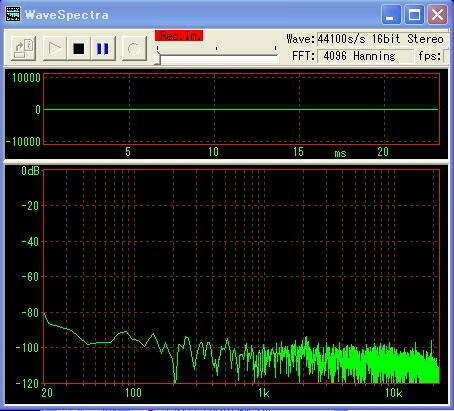Click the grayed-out Play button
Viewport: 454px width, 411px height.
coord(55,48)
